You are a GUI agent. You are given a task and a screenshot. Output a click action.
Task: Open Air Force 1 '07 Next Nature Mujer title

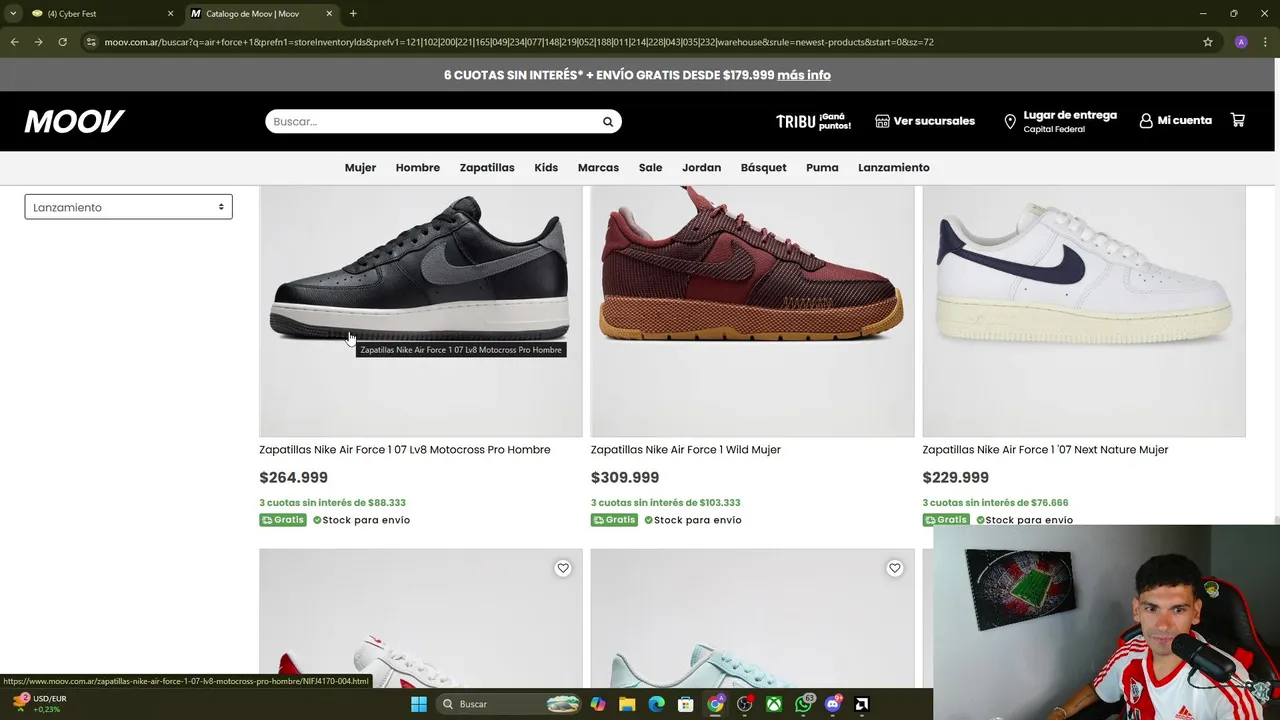pyautogui.click(x=1045, y=450)
